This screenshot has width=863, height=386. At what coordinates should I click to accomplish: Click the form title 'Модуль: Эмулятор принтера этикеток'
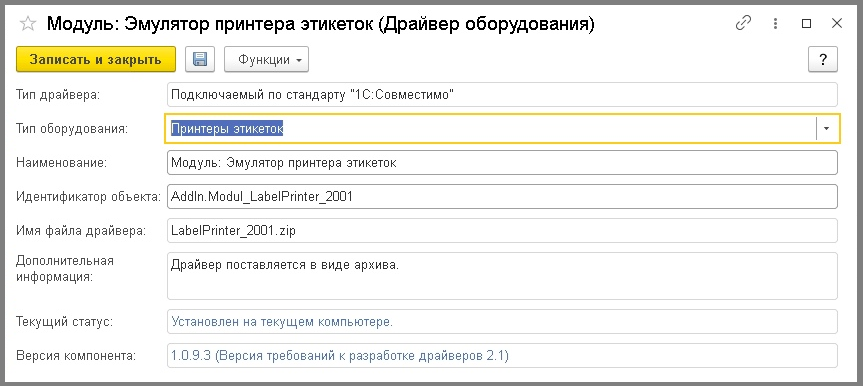point(211,24)
